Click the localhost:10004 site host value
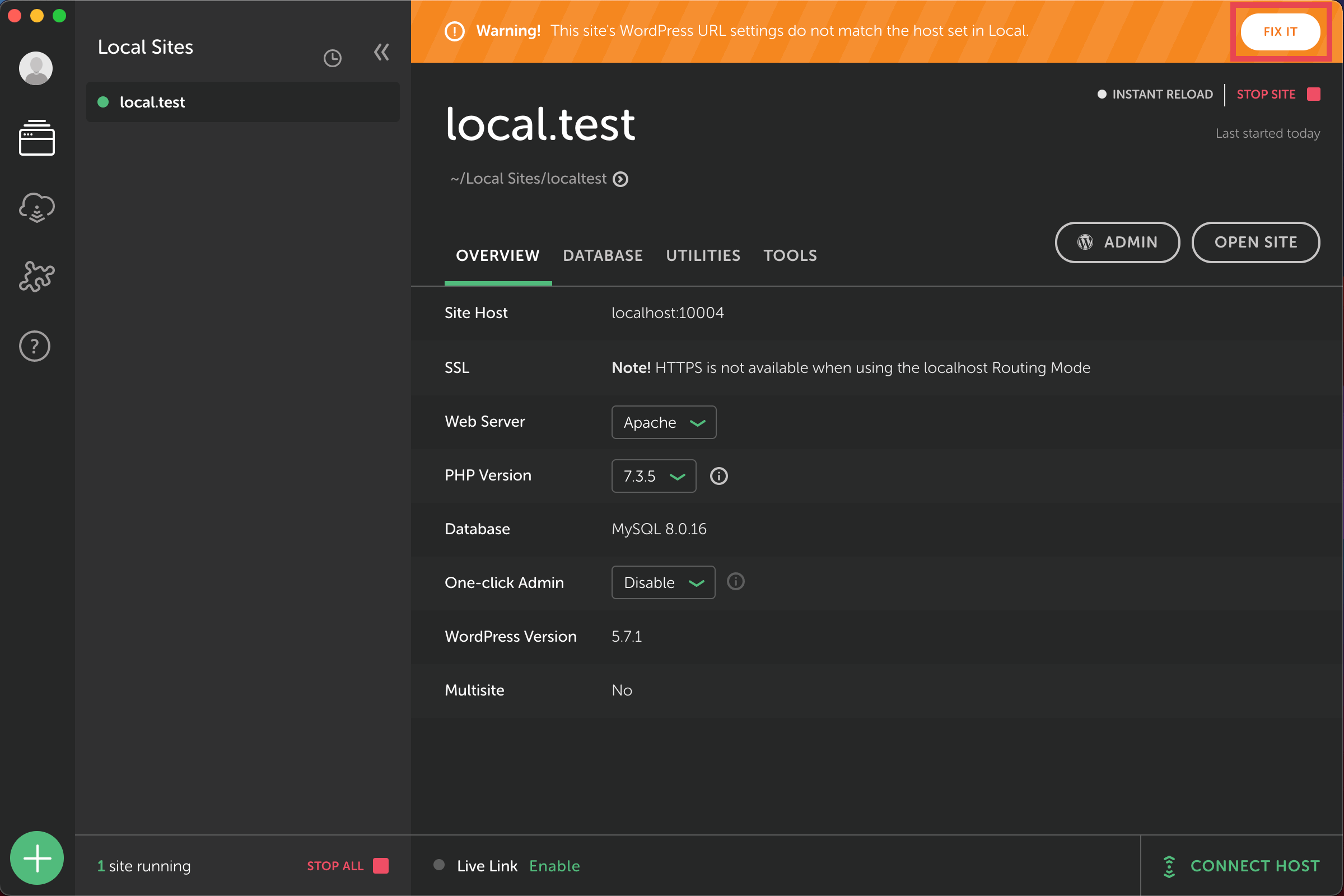The image size is (1344, 896). tap(668, 312)
